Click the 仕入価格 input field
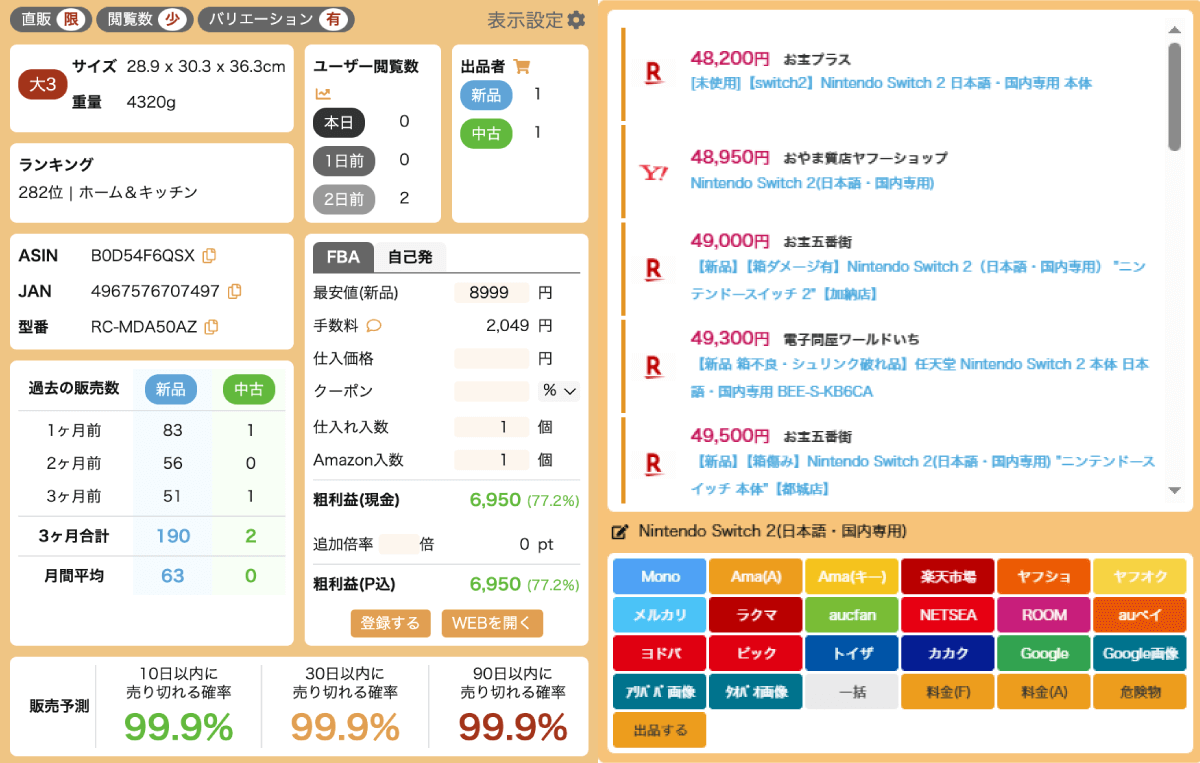Image resolution: width=1200 pixels, height=763 pixels. 491,358
